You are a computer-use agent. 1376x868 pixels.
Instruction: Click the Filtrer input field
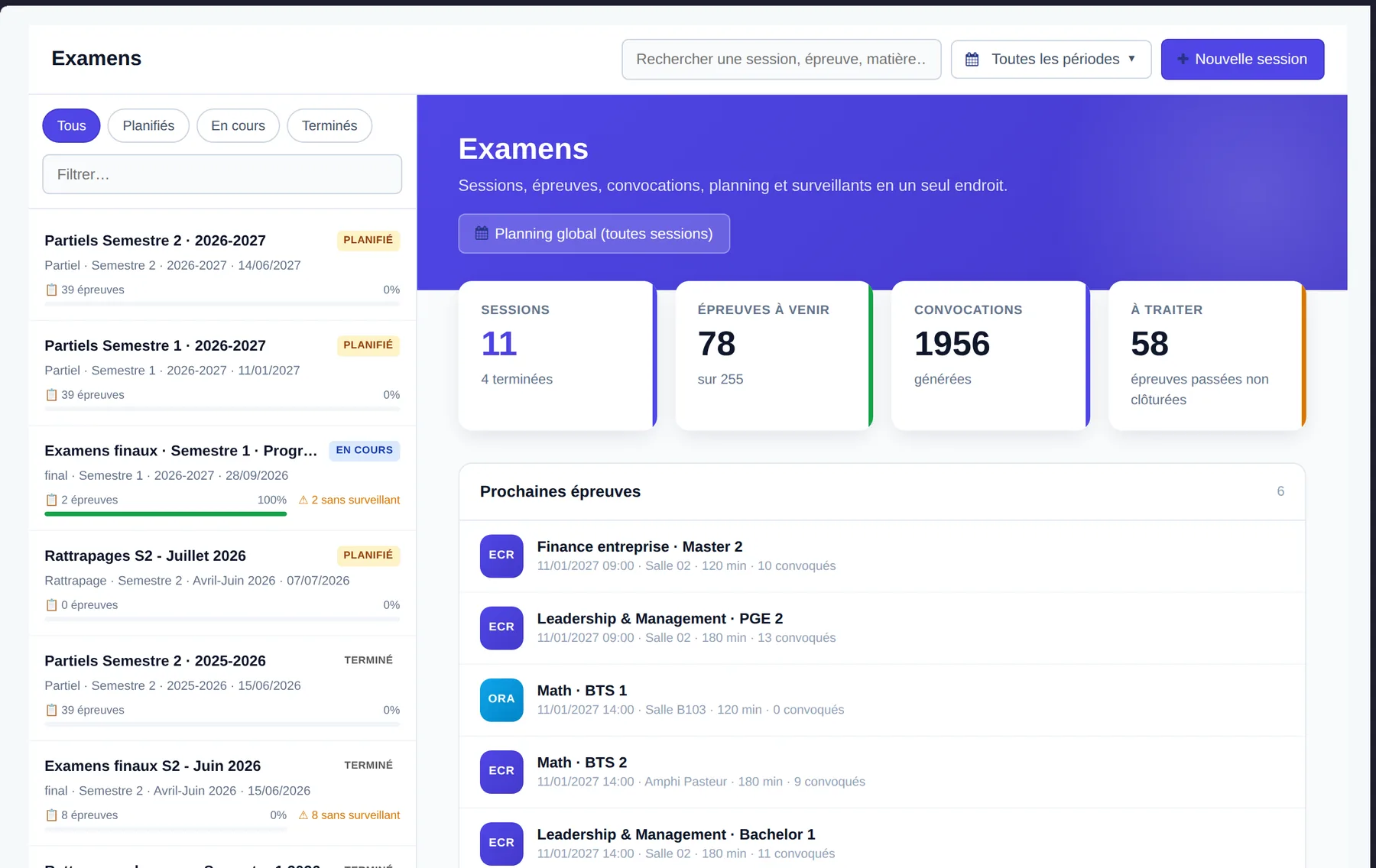pyautogui.click(x=222, y=174)
